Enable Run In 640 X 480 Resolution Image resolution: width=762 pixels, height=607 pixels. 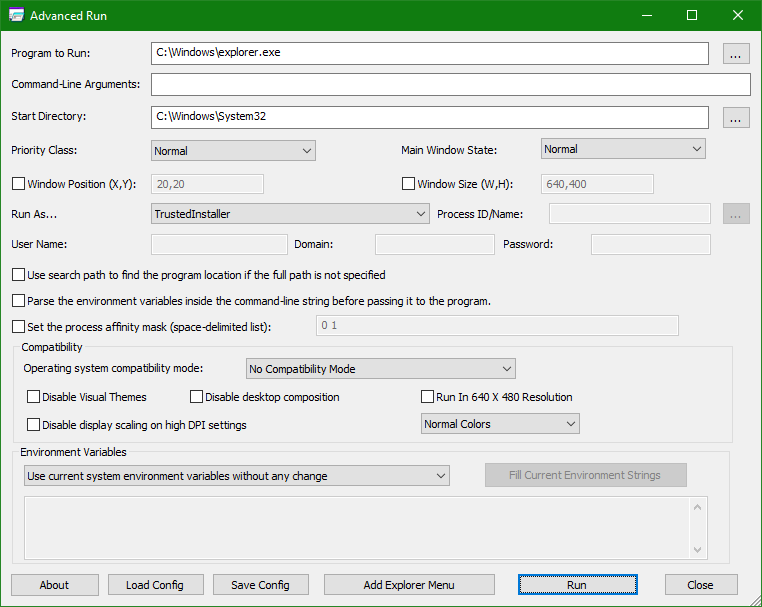[x=427, y=397]
